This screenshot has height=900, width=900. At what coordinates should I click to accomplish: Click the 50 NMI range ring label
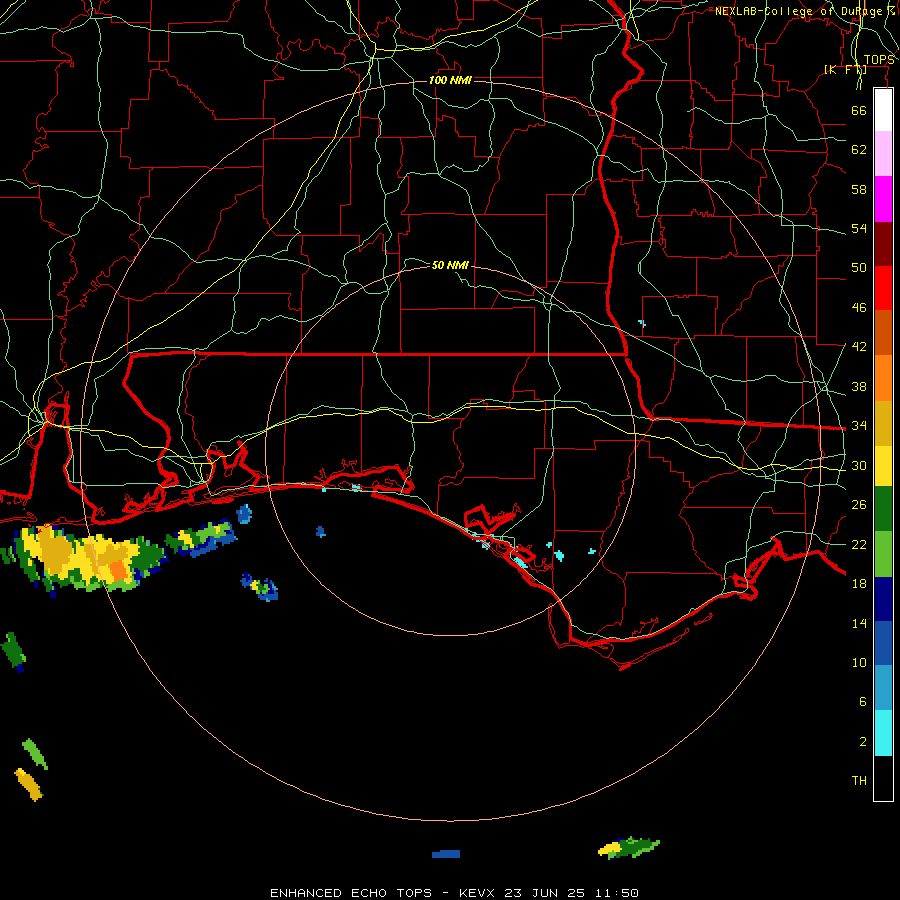point(450,265)
